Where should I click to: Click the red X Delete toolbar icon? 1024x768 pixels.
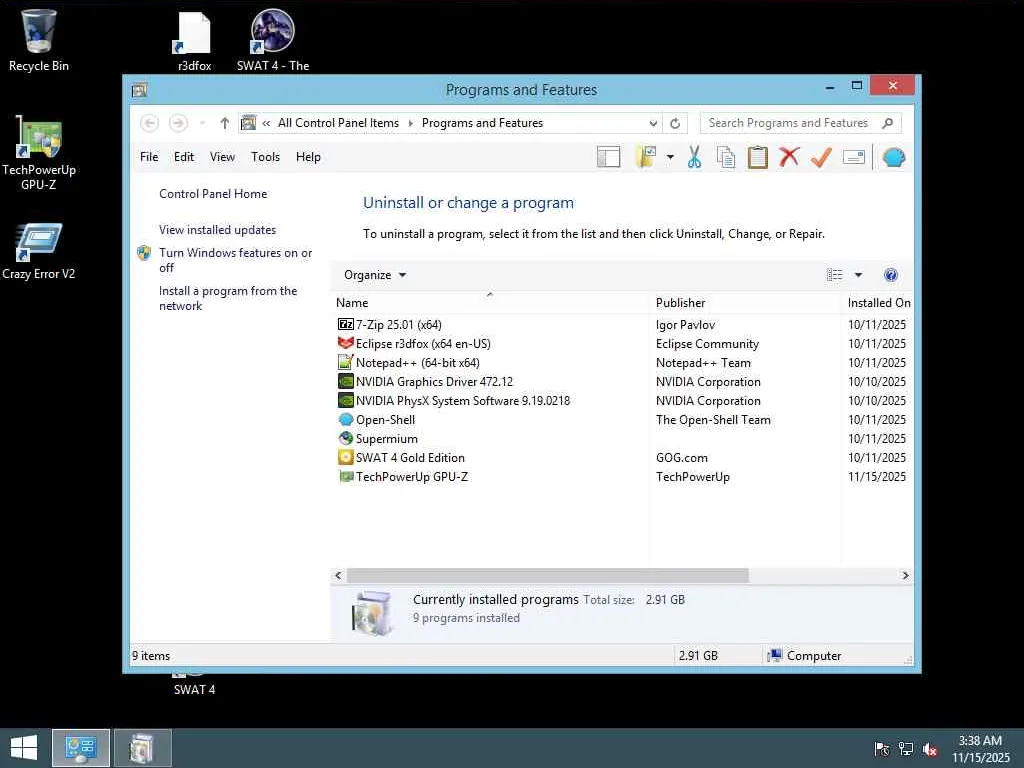coord(789,157)
